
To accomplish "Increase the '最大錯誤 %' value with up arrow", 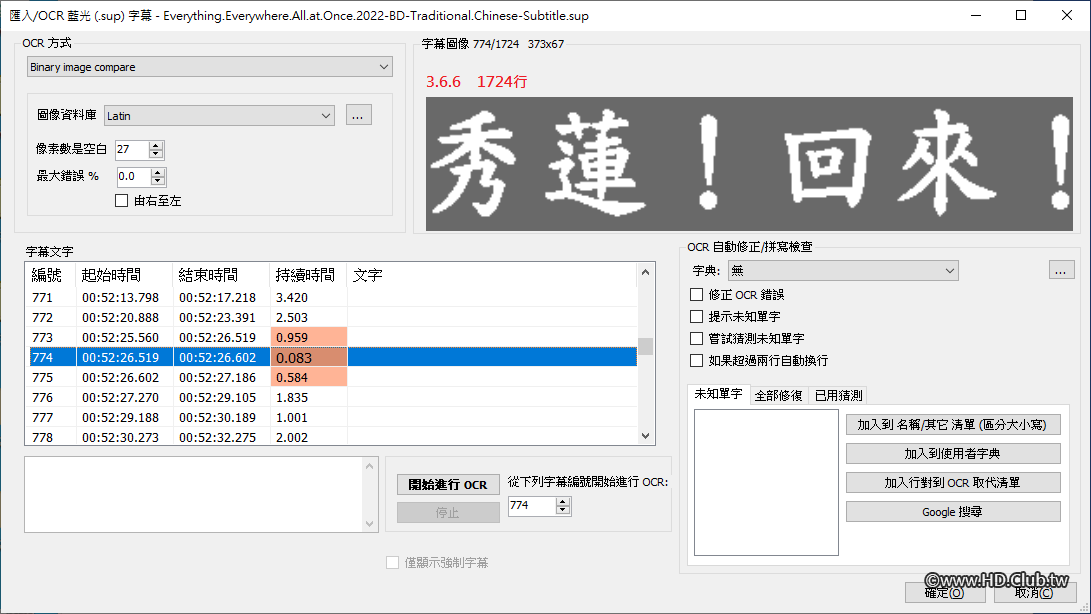I will tap(159, 172).
